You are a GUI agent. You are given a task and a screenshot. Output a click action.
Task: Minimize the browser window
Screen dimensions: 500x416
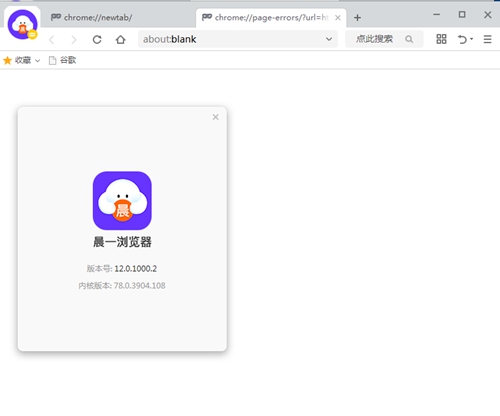coord(436,15)
